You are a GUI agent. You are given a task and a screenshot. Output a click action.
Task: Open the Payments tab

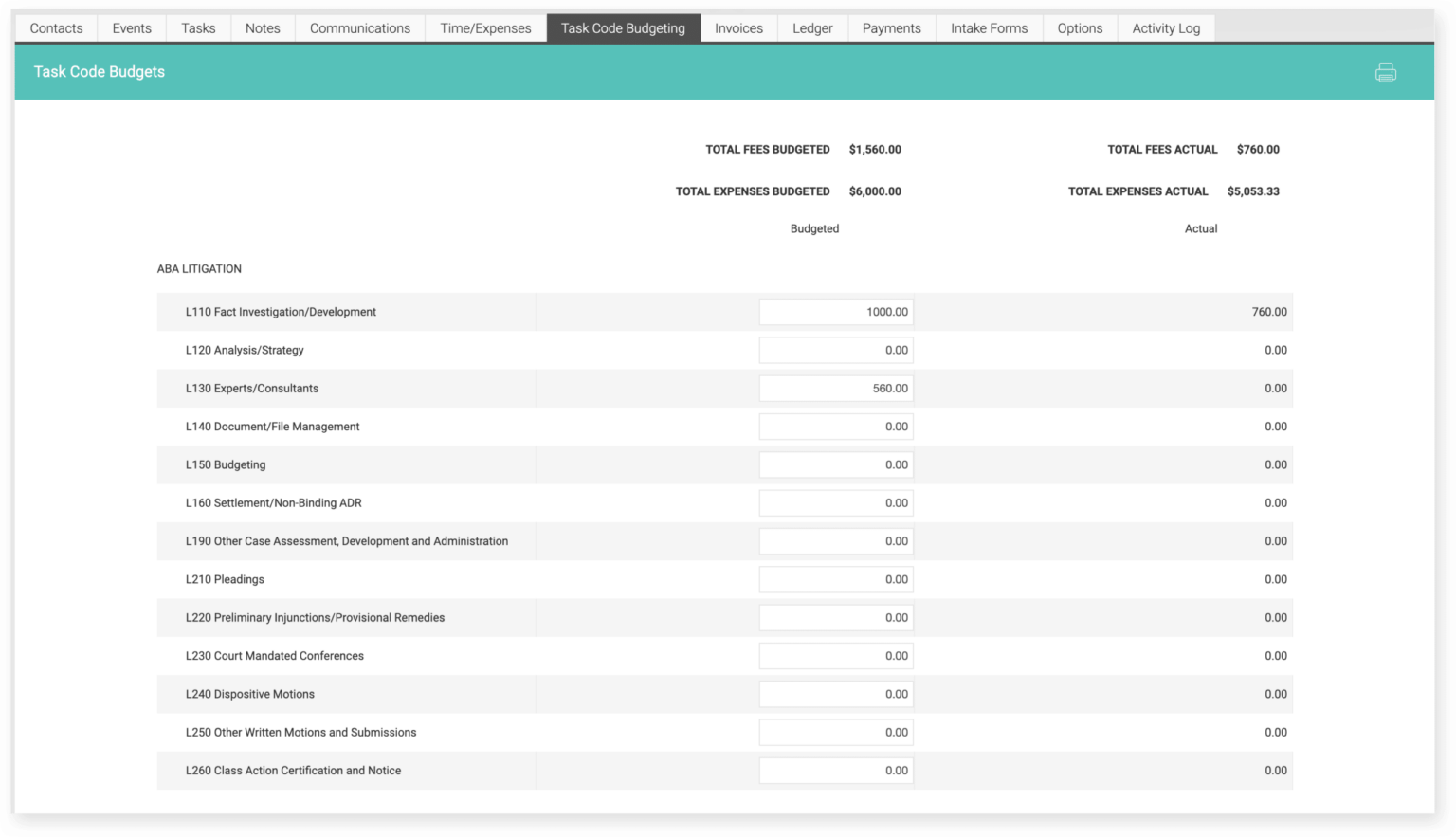tap(890, 27)
